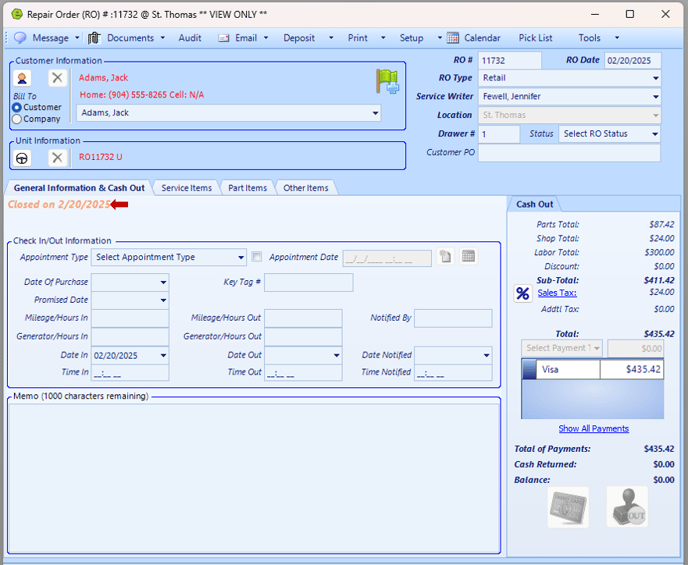Toggle the checkbox before Appointment Date
688x565 pixels.
[257, 257]
